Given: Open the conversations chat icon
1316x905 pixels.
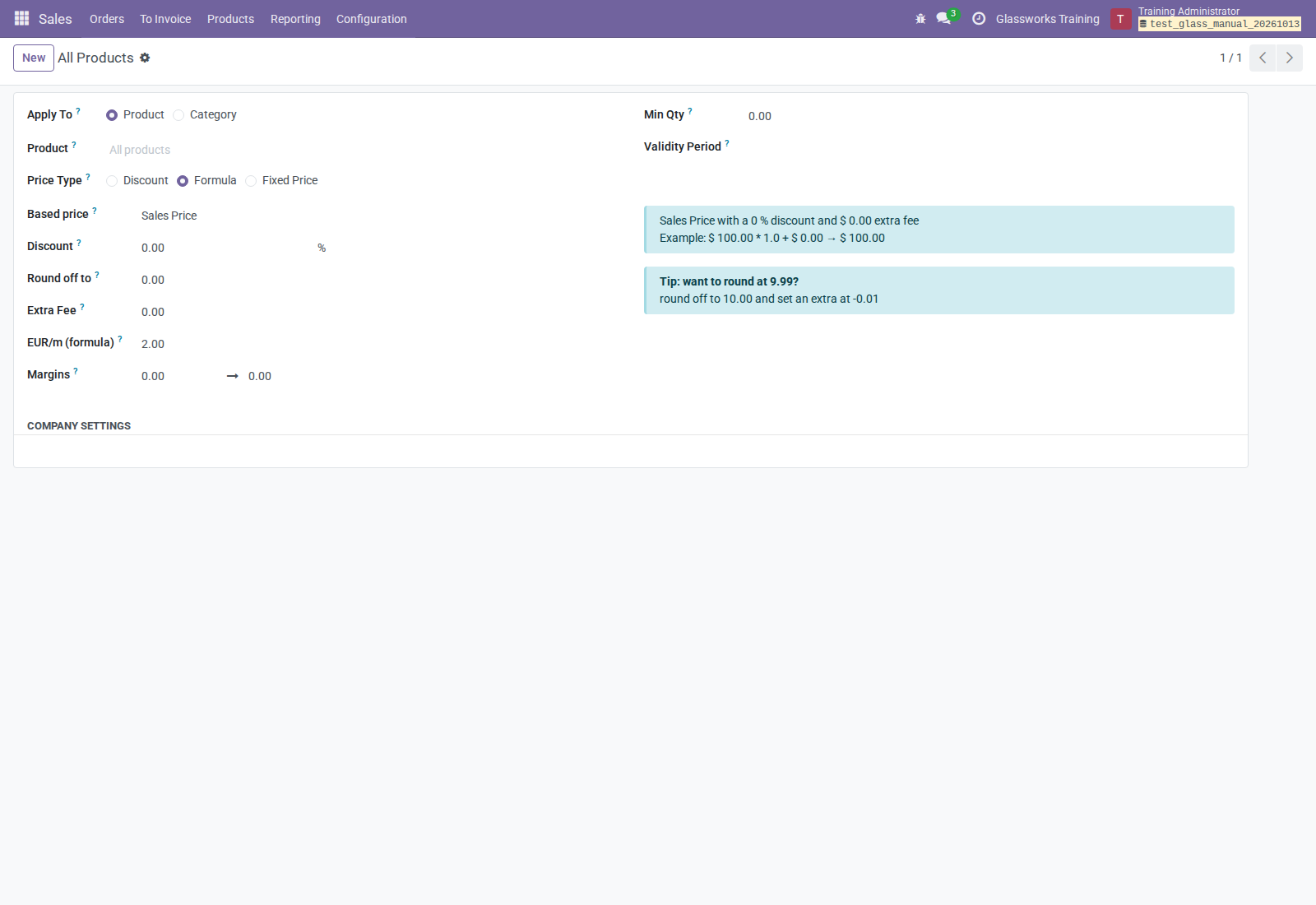Looking at the screenshot, I should click(x=943, y=18).
